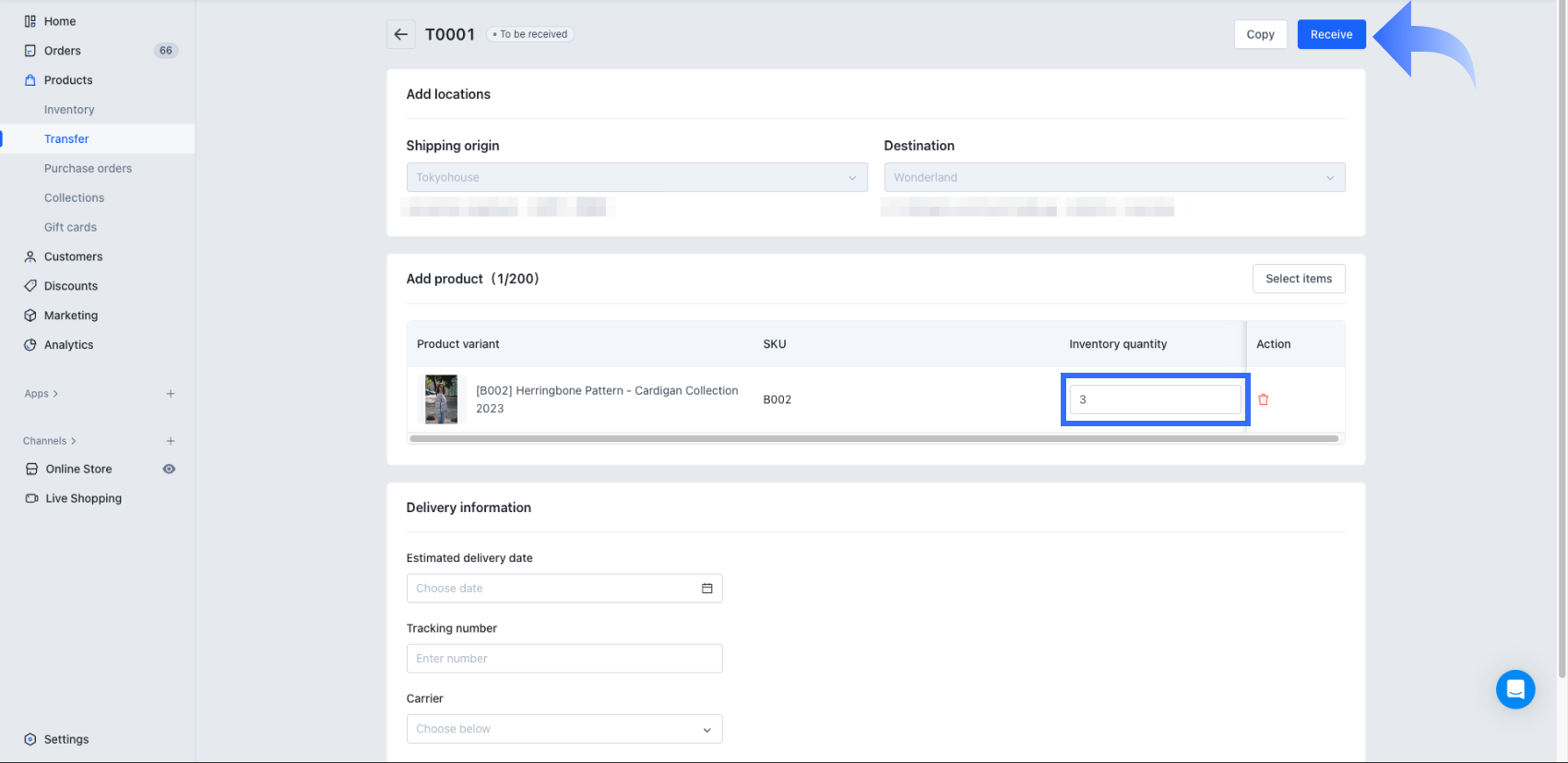
Task: Click the Receive button
Action: tap(1331, 34)
